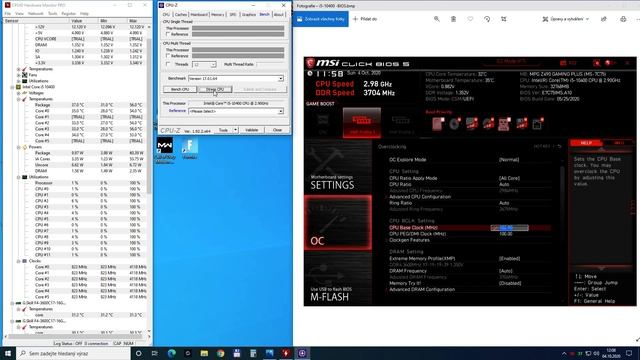Click the Clocks node icon in HWMonitor
The width and height of the screenshot is (640, 360).
[x=25, y=261]
